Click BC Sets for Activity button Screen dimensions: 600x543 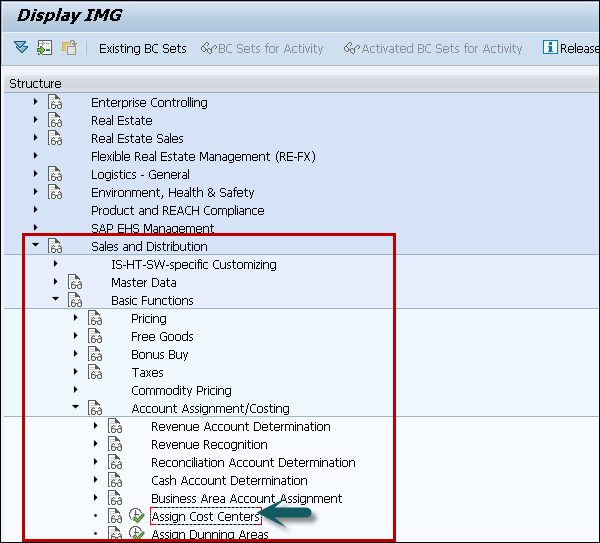click(262, 48)
